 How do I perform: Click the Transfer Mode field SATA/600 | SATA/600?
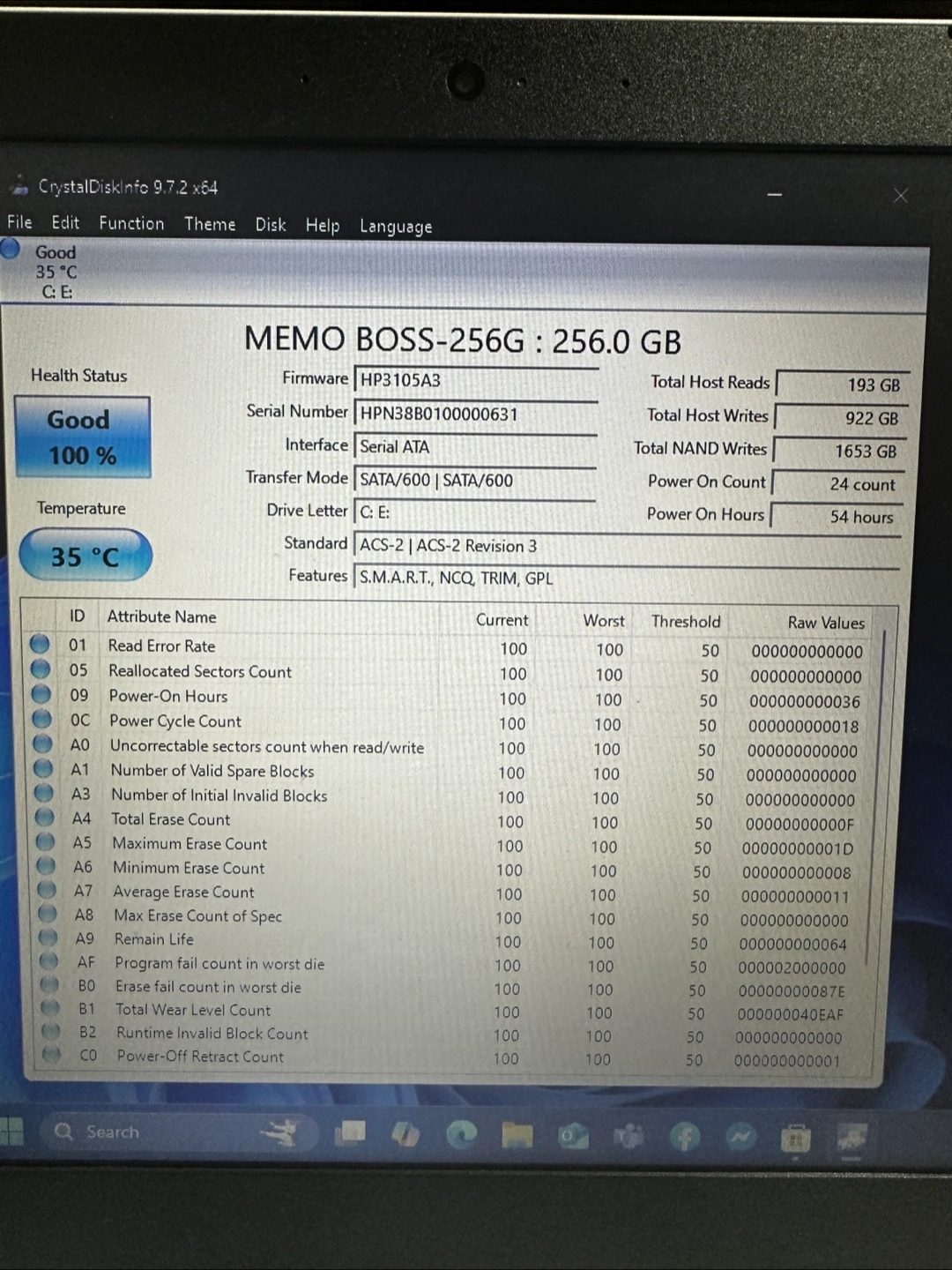click(x=475, y=481)
